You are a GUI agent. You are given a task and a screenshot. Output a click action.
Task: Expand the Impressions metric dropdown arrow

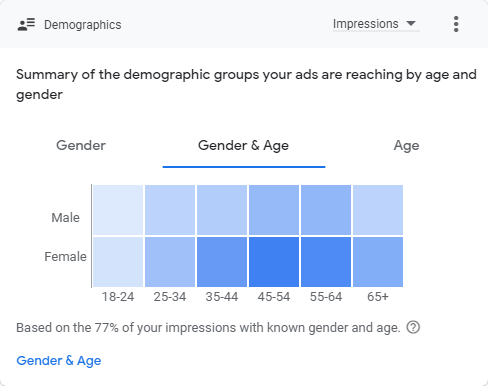[411, 23]
